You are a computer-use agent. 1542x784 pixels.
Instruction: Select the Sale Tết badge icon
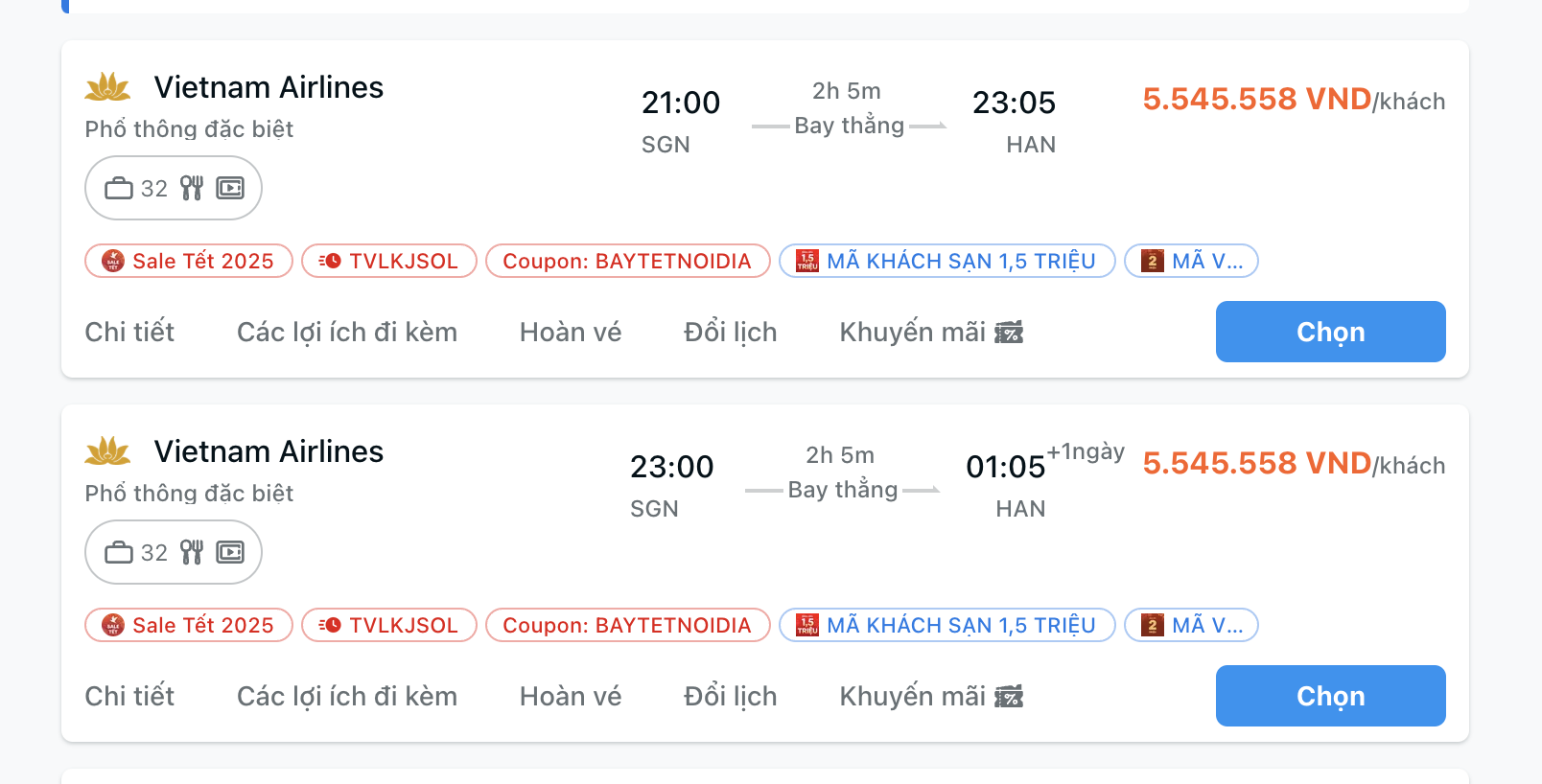pos(112,261)
